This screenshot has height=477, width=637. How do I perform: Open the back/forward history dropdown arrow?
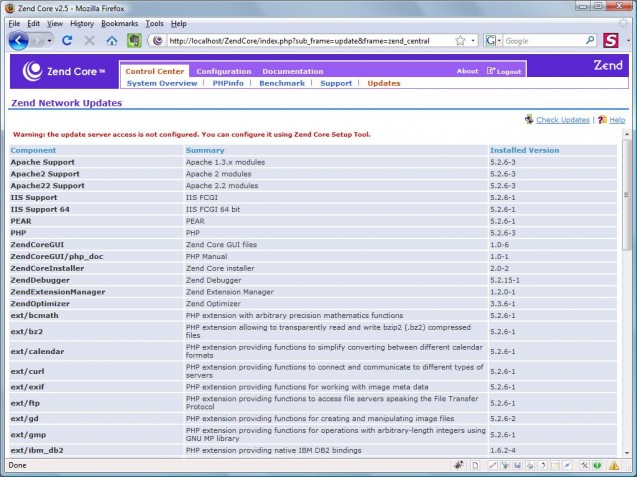click(50, 41)
